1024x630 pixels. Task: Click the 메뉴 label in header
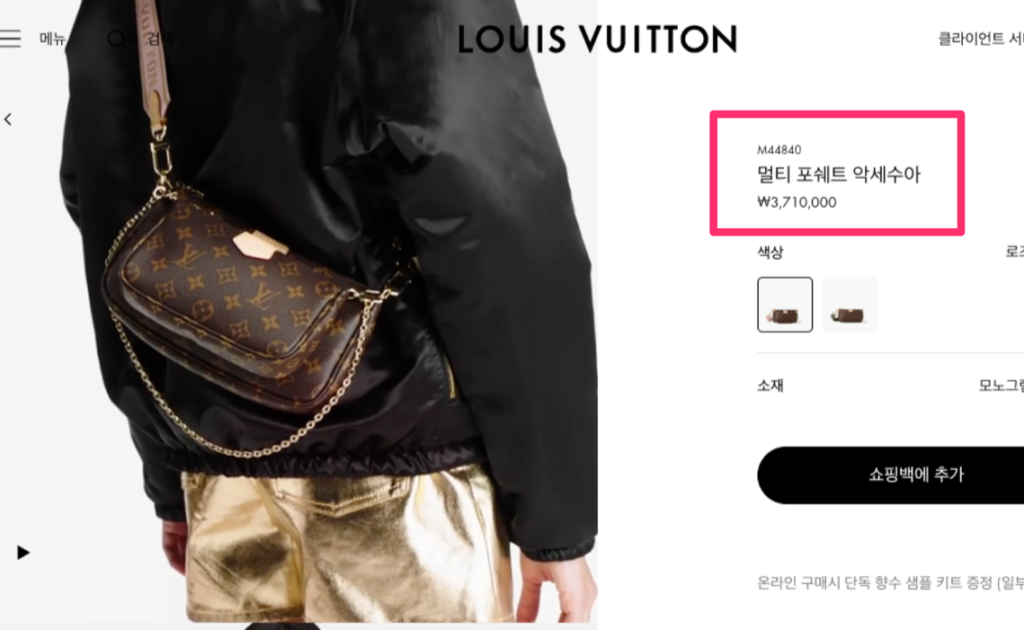(x=52, y=39)
